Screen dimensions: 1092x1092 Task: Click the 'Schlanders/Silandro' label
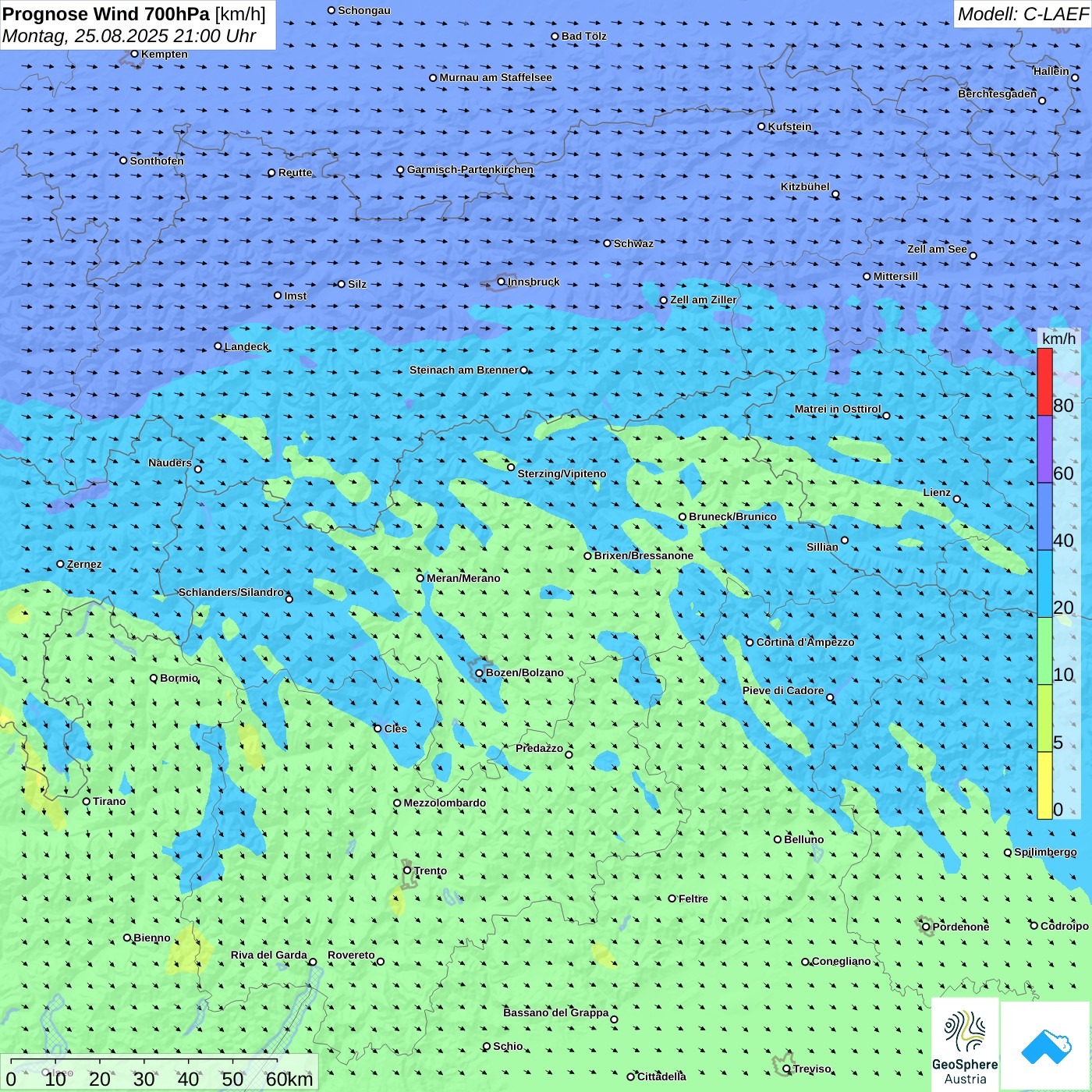pos(231,592)
